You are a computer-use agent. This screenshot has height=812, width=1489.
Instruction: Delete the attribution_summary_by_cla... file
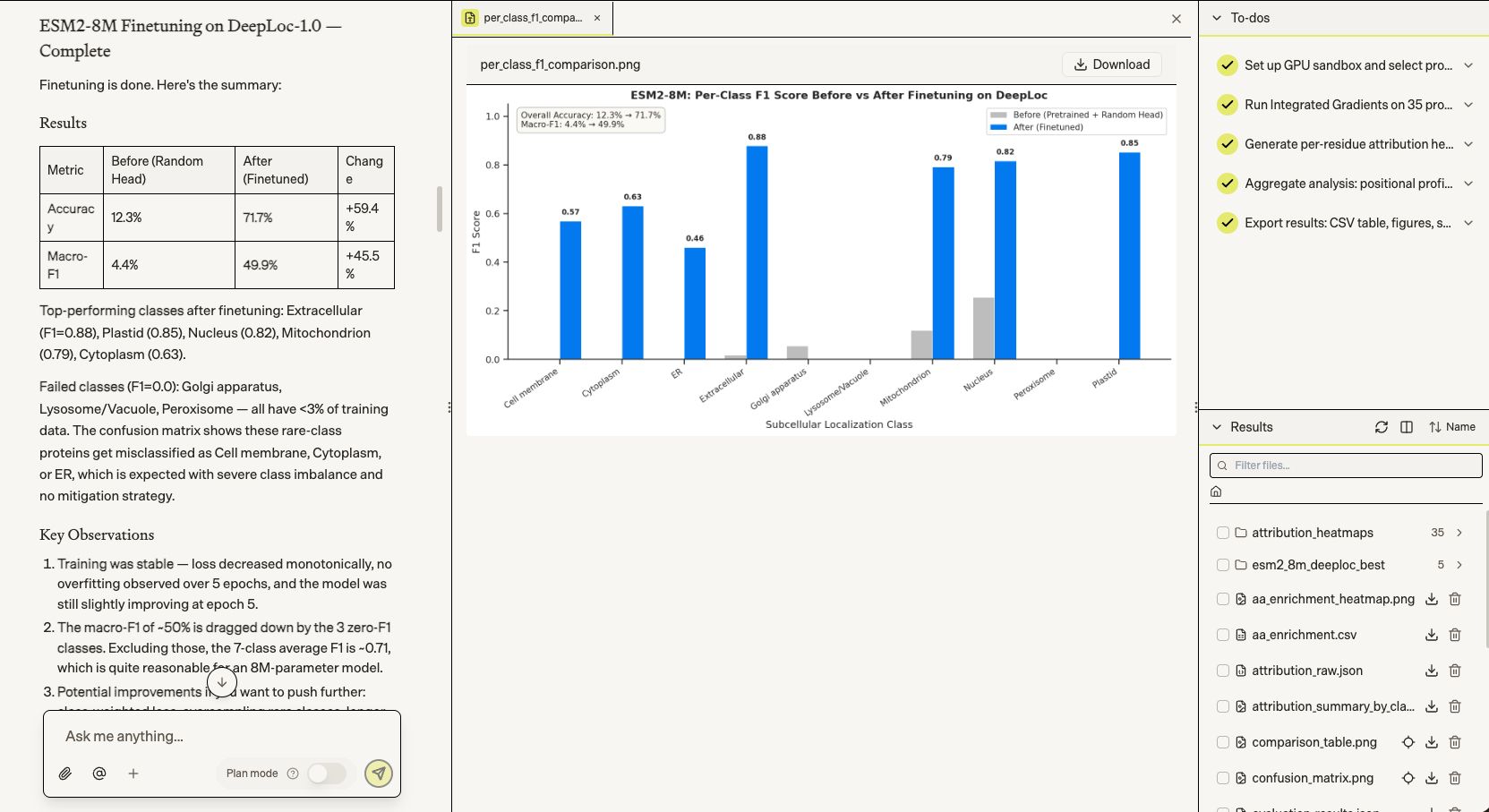point(1455,706)
